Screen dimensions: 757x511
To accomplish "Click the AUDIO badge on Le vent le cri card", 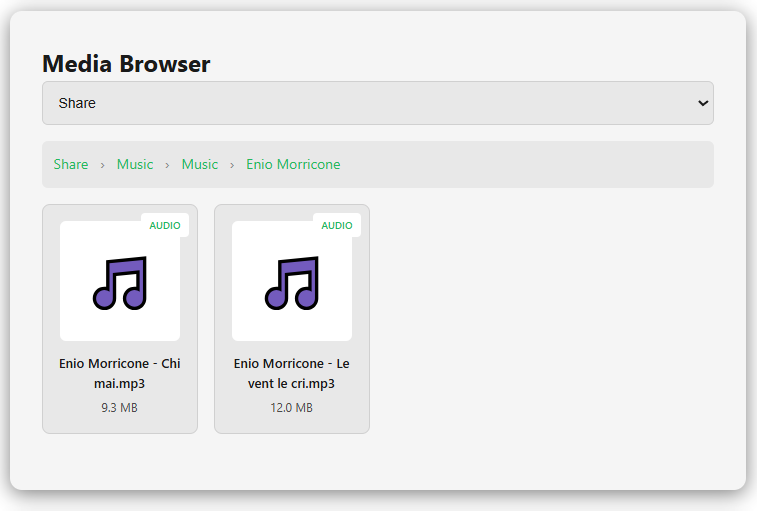I will pyautogui.click(x=337, y=226).
